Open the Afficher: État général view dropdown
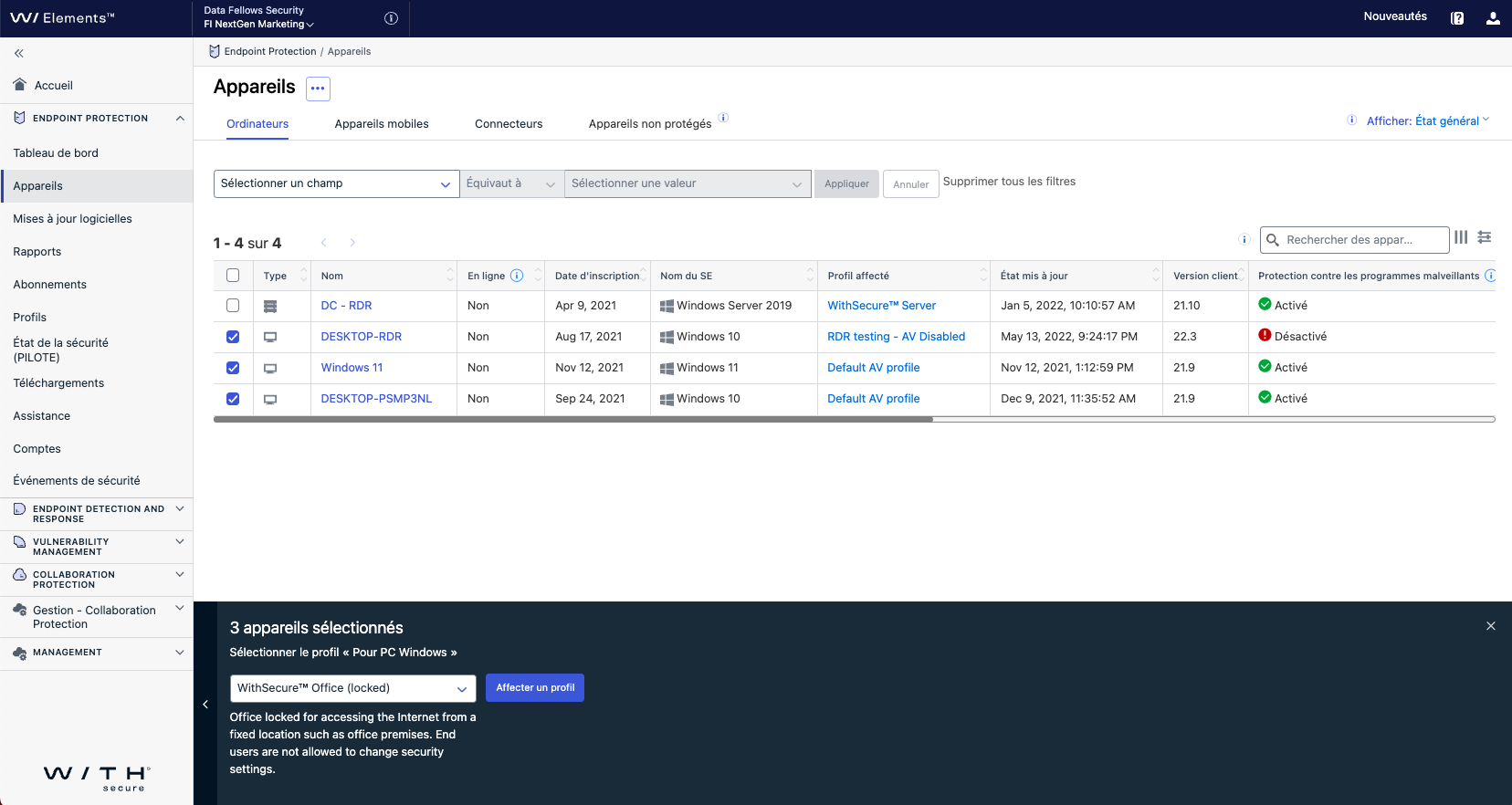The image size is (1512, 805). click(1428, 120)
